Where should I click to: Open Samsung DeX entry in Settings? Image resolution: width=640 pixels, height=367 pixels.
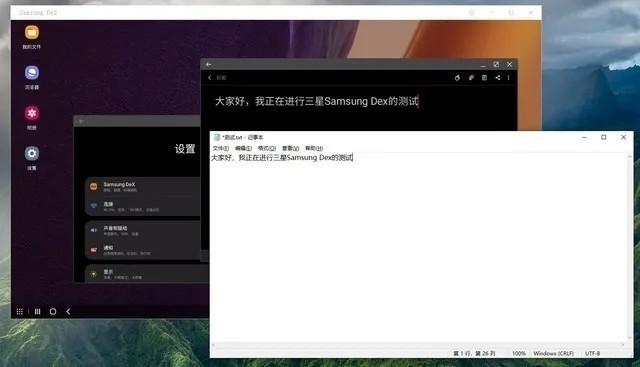click(142, 187)
